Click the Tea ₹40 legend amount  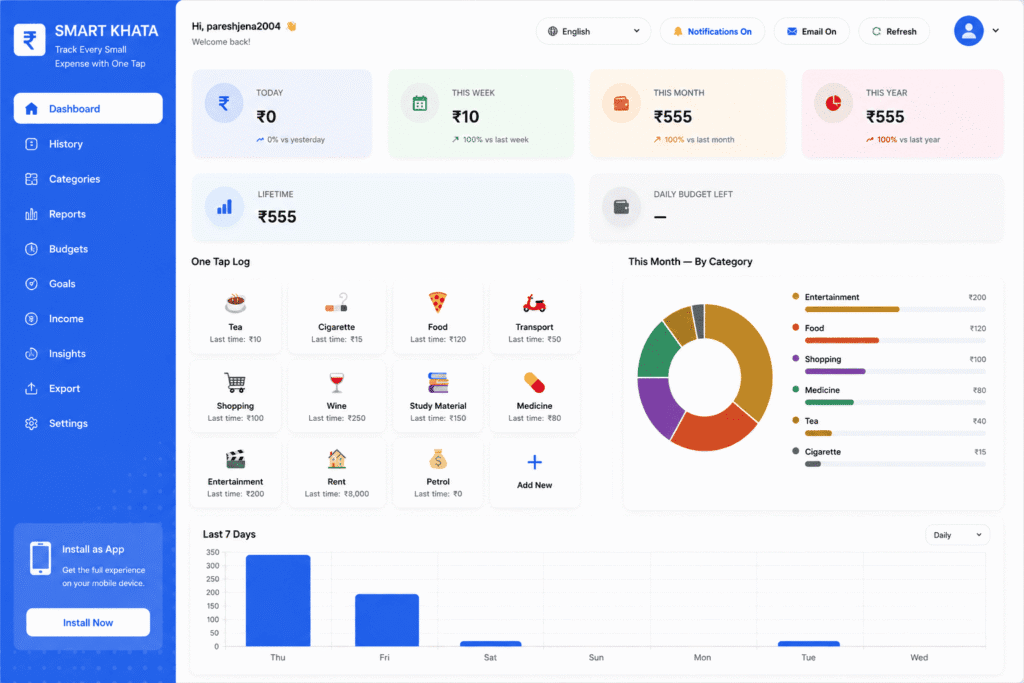click(979, 421)
